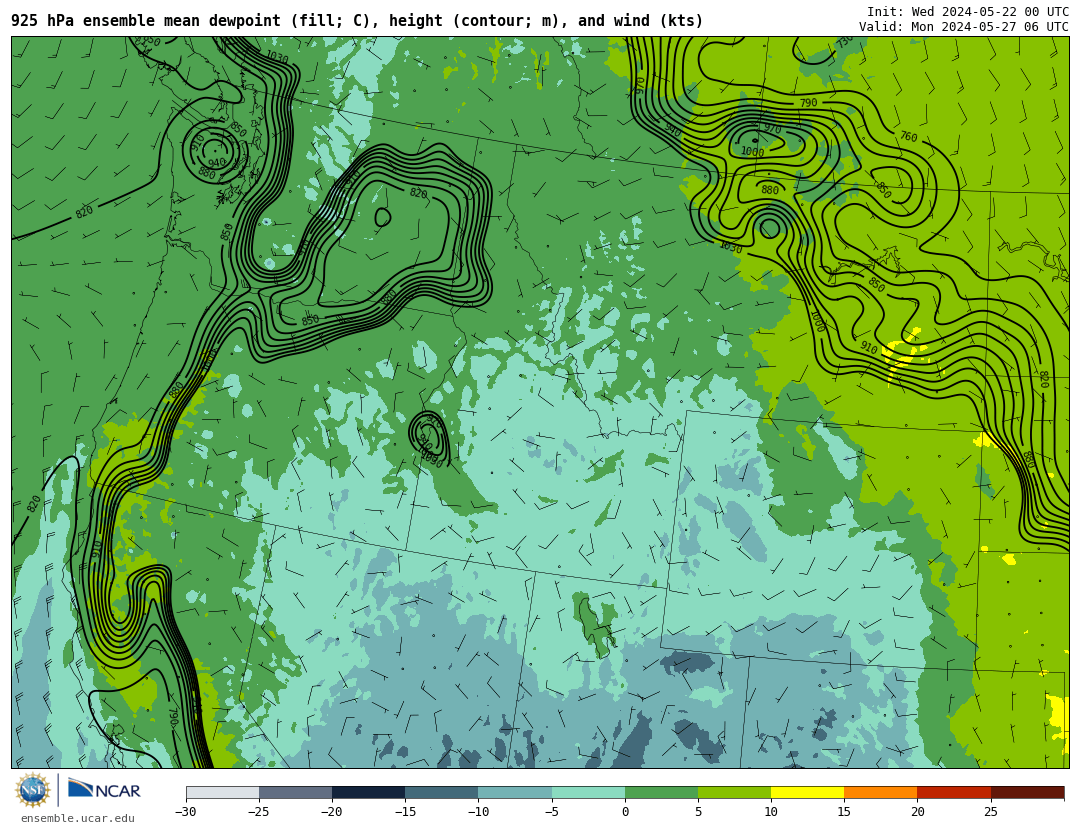Click the -15 colorbar tick label

[x=405, y=812]
